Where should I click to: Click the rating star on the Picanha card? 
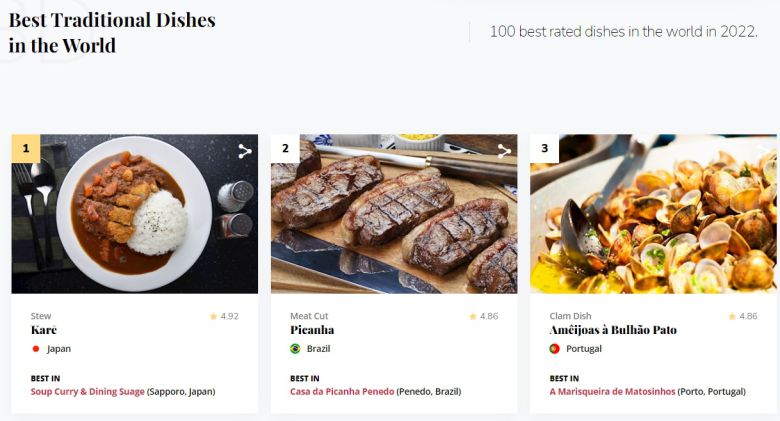pos(473,316)
